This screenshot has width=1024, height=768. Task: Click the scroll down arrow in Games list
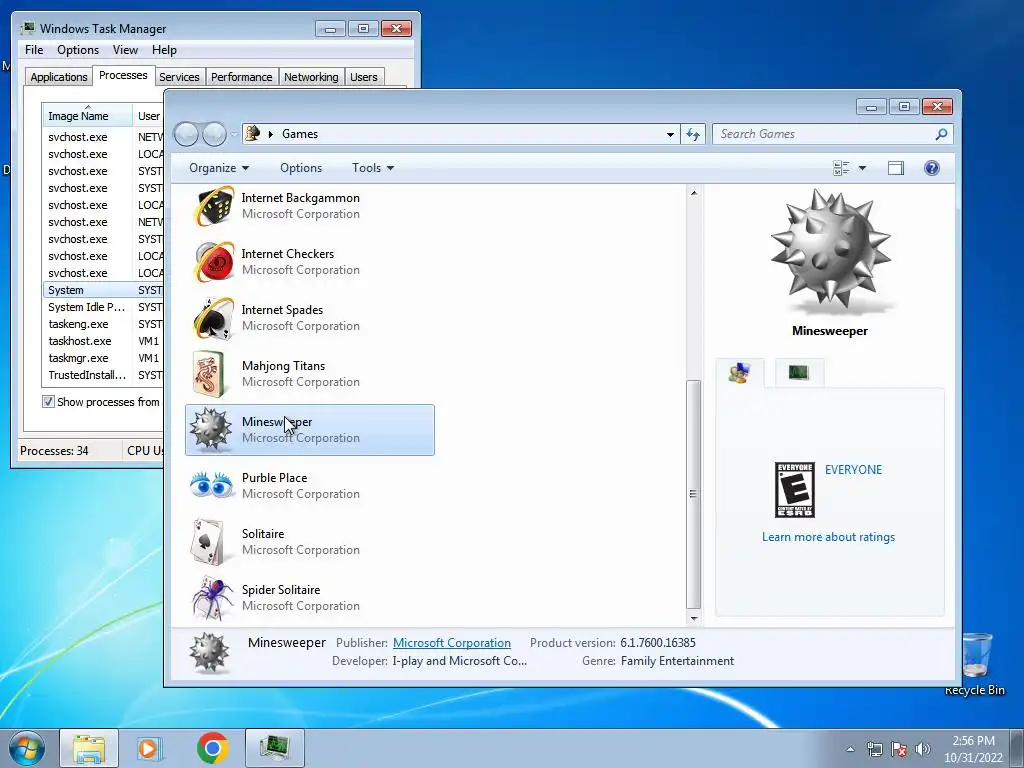(694, 618)
